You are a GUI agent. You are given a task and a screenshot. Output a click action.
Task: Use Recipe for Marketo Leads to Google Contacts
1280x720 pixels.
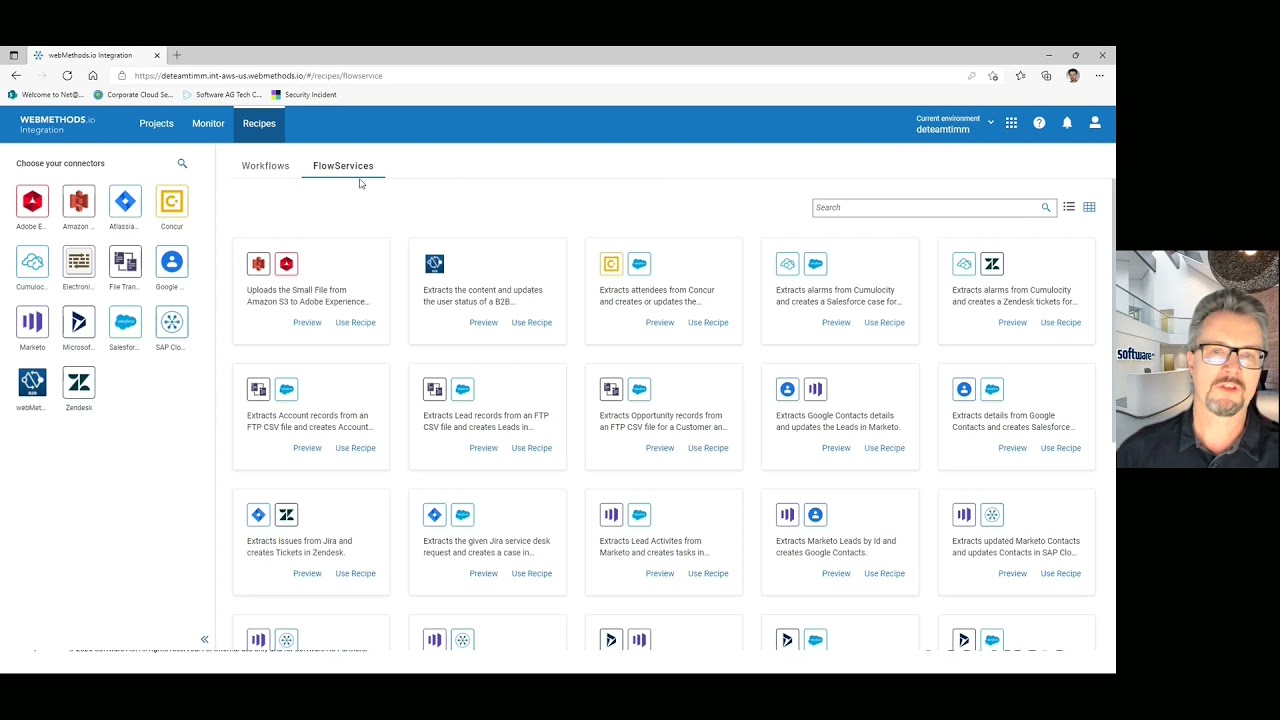click(x=884, y=573)
